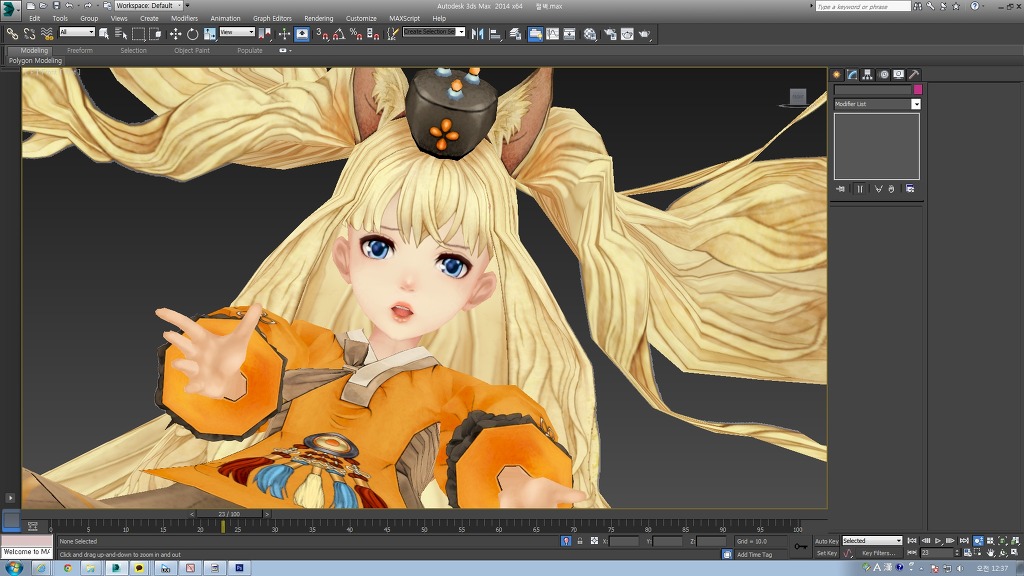
Task: Open the Hierarchy command panel tab
Action: (x=867, y=74)
